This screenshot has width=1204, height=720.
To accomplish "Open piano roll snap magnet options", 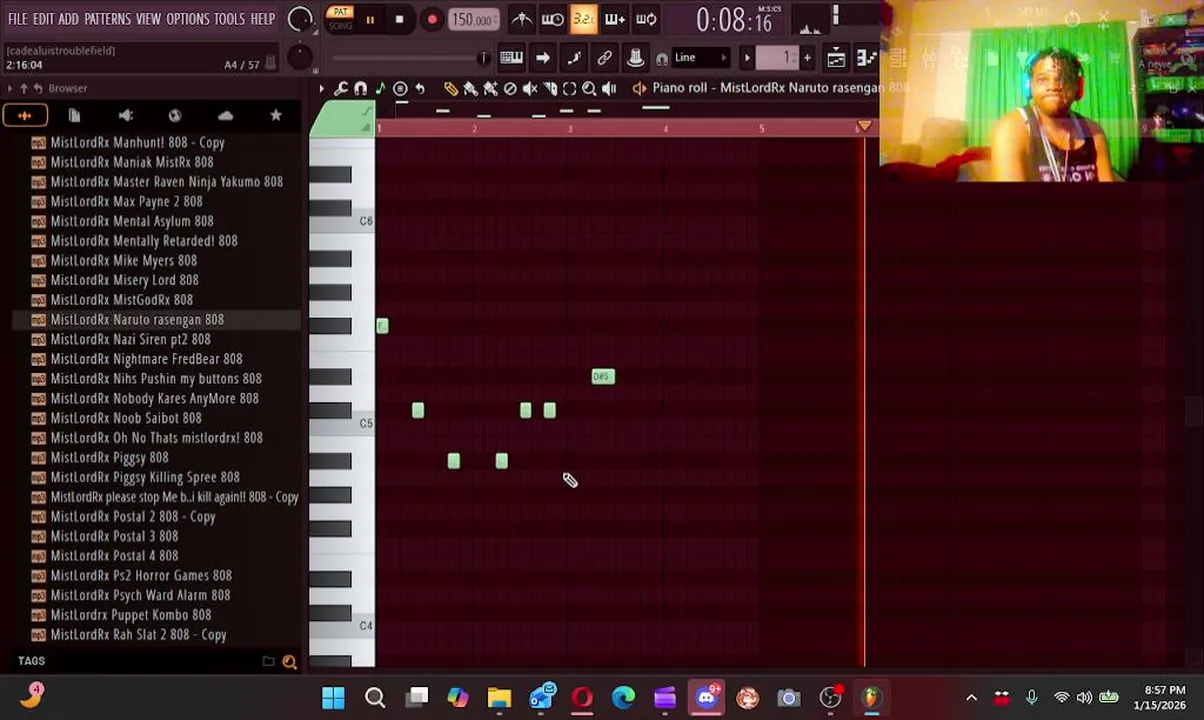I will (x=361, y=89).
